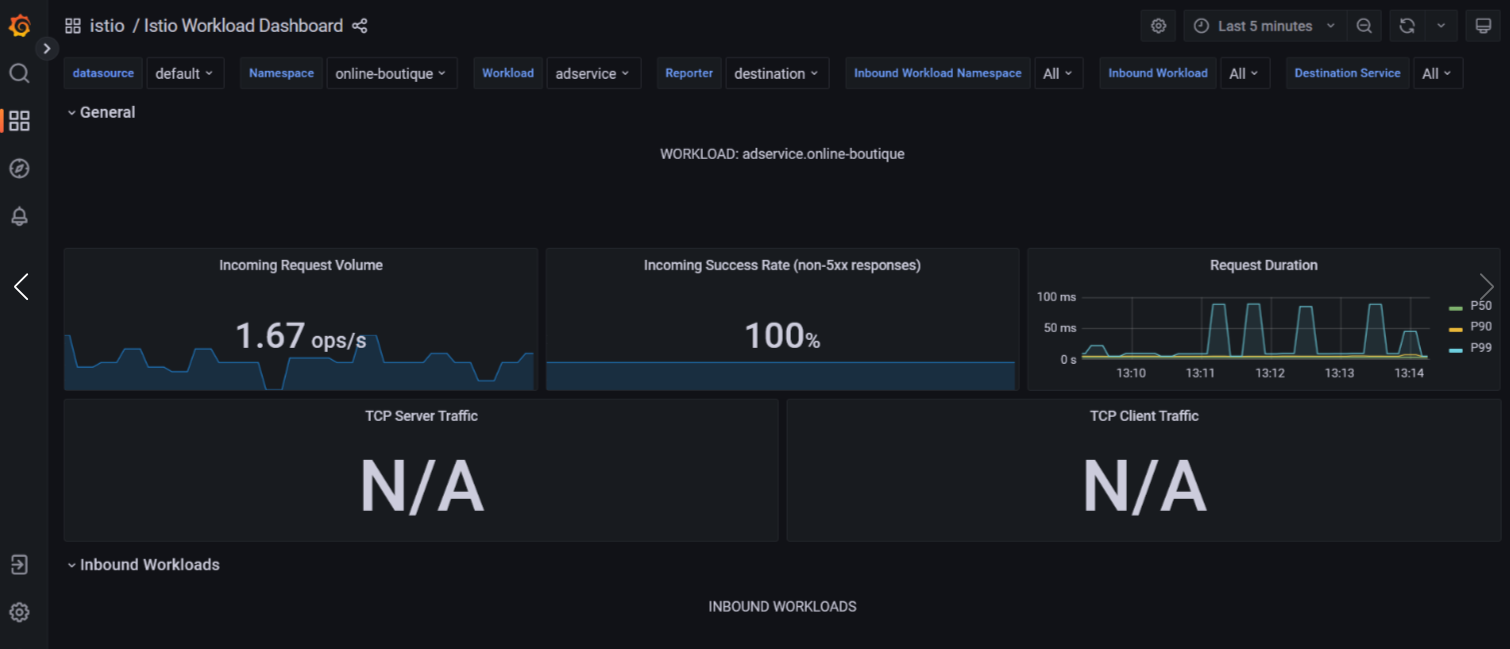Zoom out the time range
The image size is (1510, 649).
tap(1364, 26)
